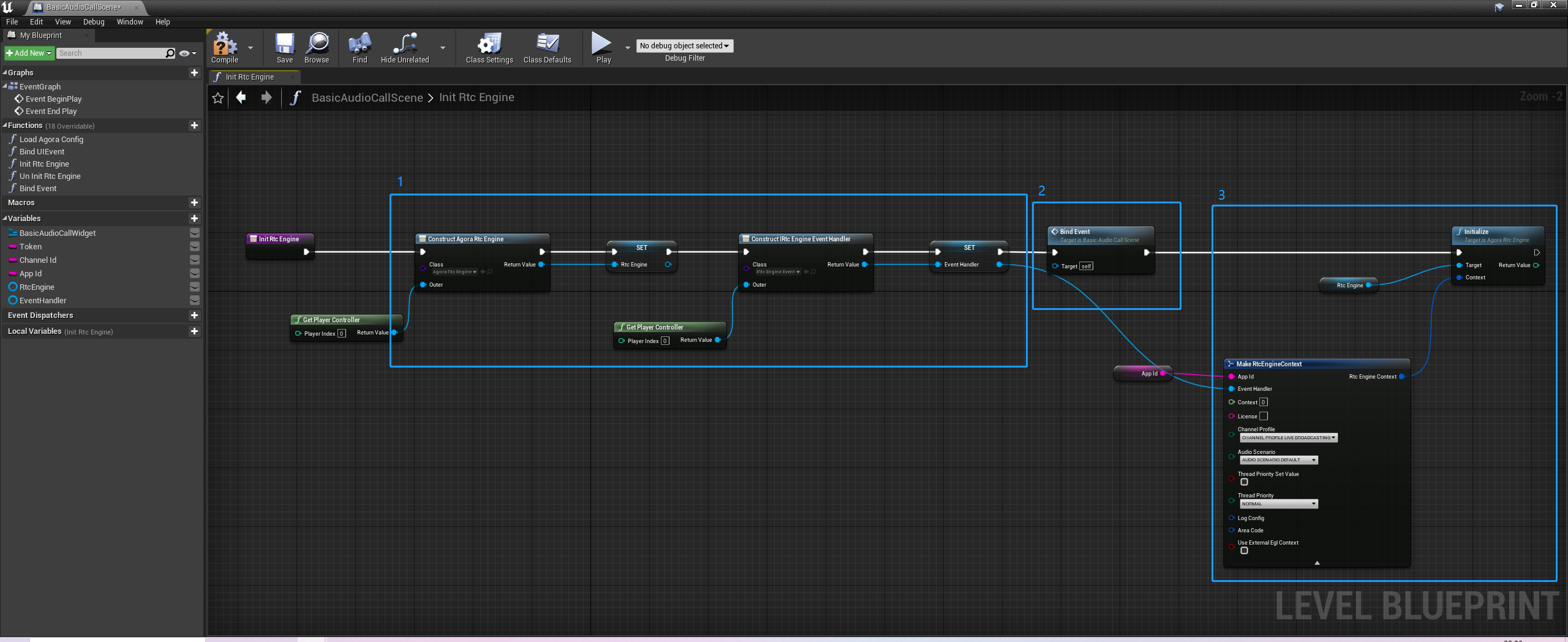
Task: Navigate forward with right arrow
Action: [x=266, y=97]
